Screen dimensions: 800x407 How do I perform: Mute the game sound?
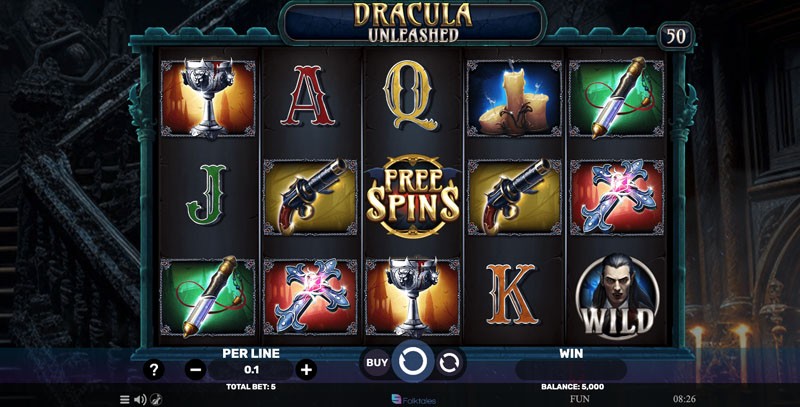(x=140, y=399)
